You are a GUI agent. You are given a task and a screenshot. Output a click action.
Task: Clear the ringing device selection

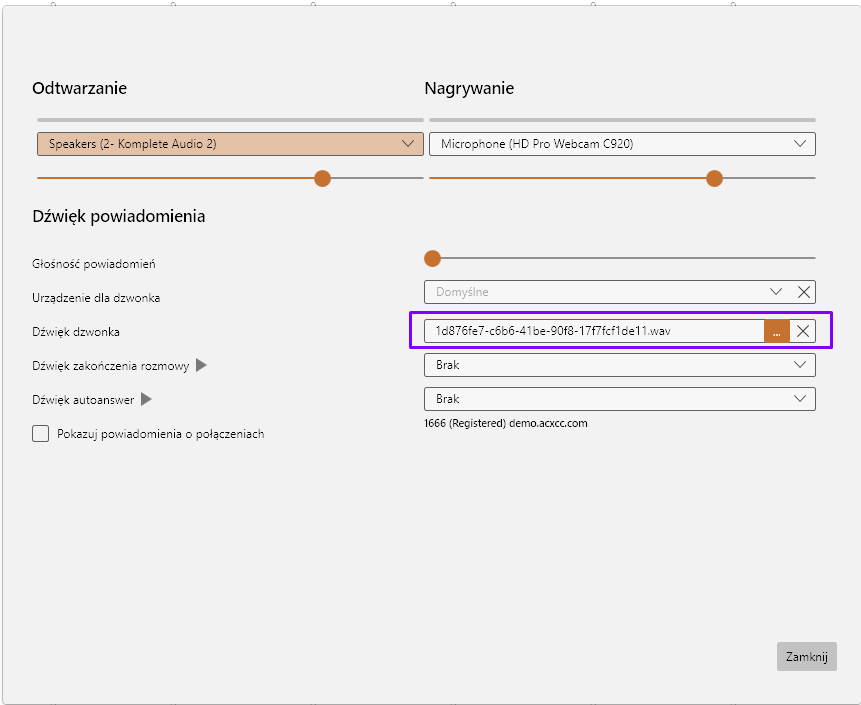click(803, 292)
